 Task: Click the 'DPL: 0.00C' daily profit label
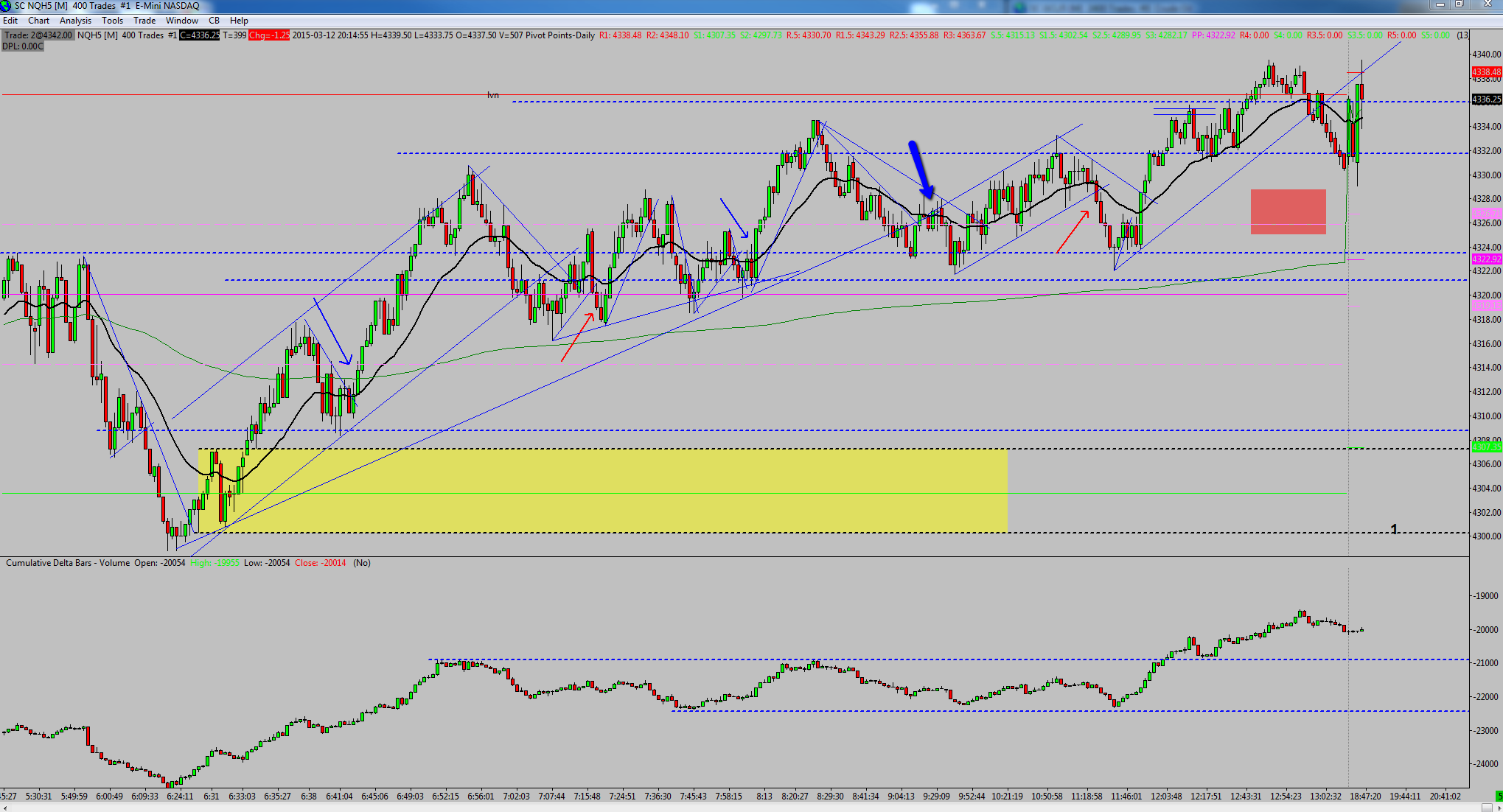[x=23, y=46]
